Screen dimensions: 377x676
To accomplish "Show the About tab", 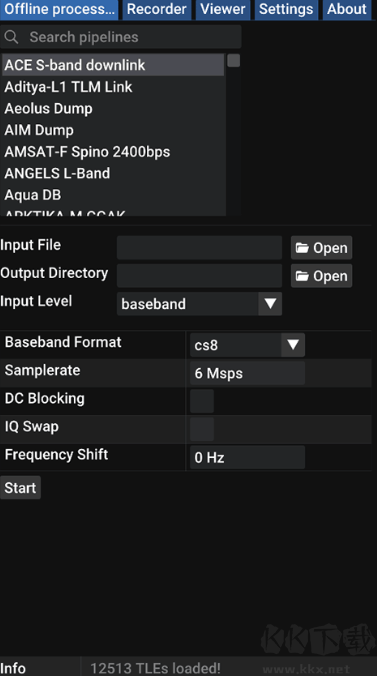I will pos(346,9).
